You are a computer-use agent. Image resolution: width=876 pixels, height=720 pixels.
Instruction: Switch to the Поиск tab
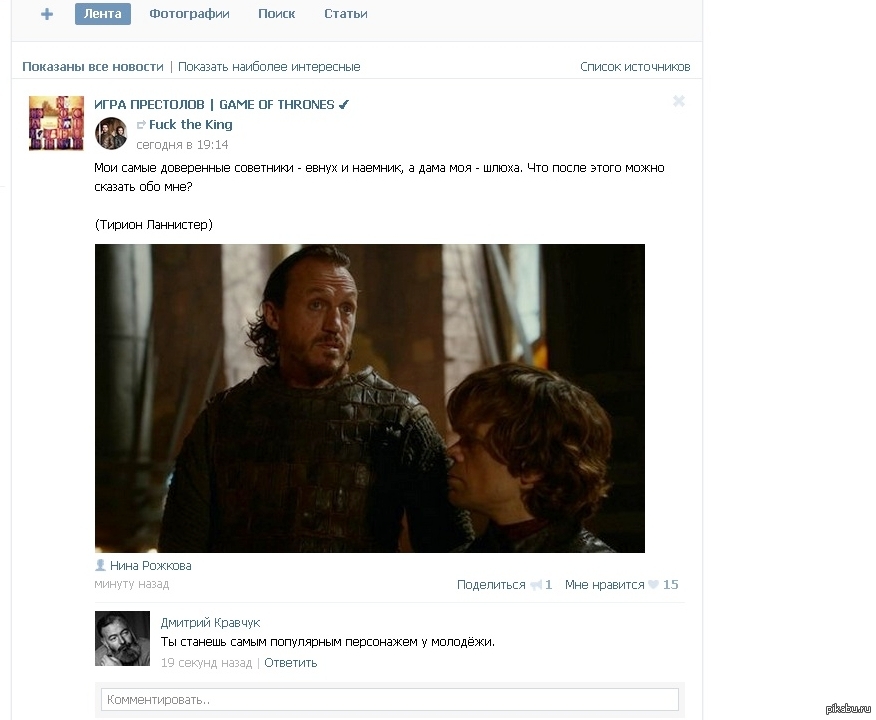point(277,14)
